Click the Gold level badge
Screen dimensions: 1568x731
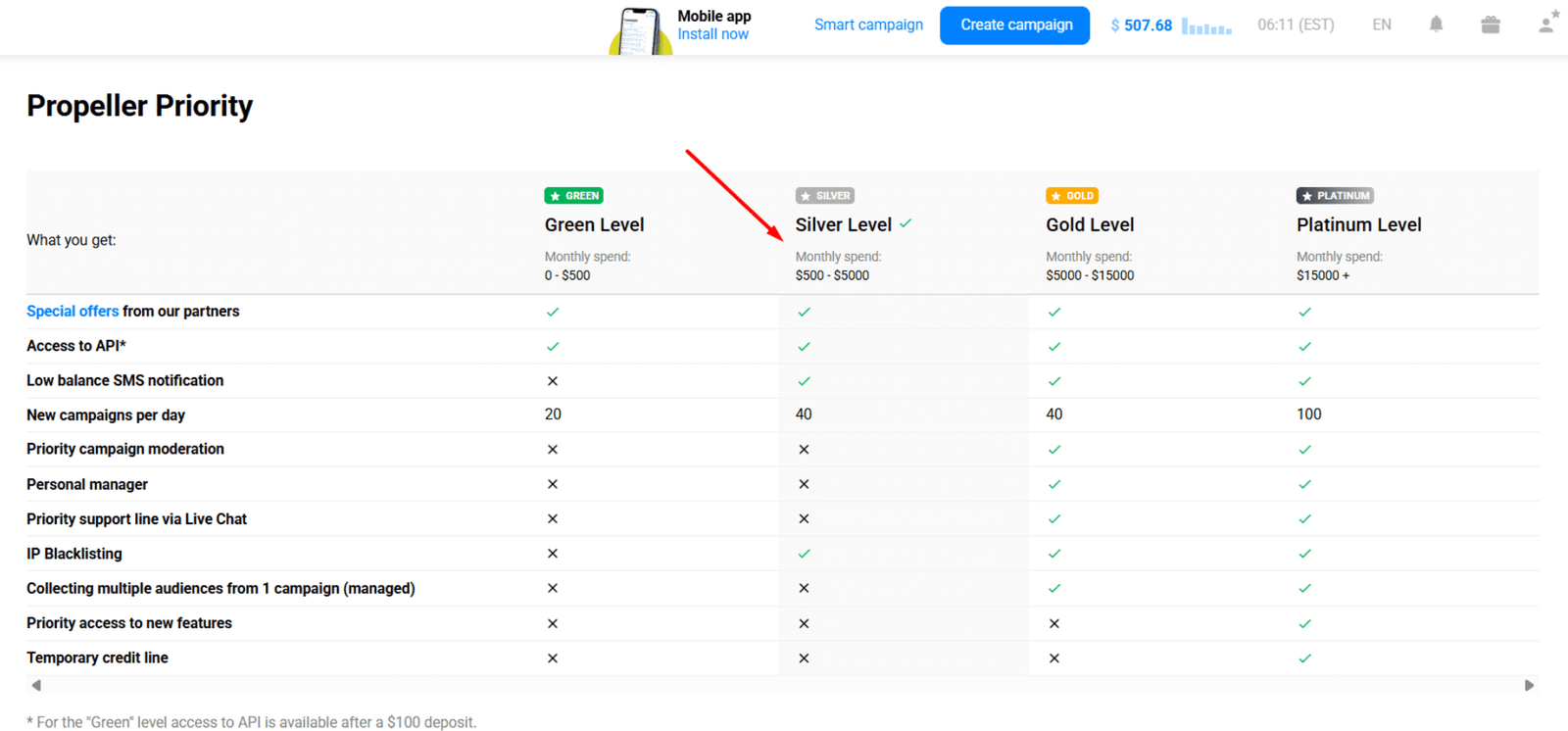click(1071, 196)
